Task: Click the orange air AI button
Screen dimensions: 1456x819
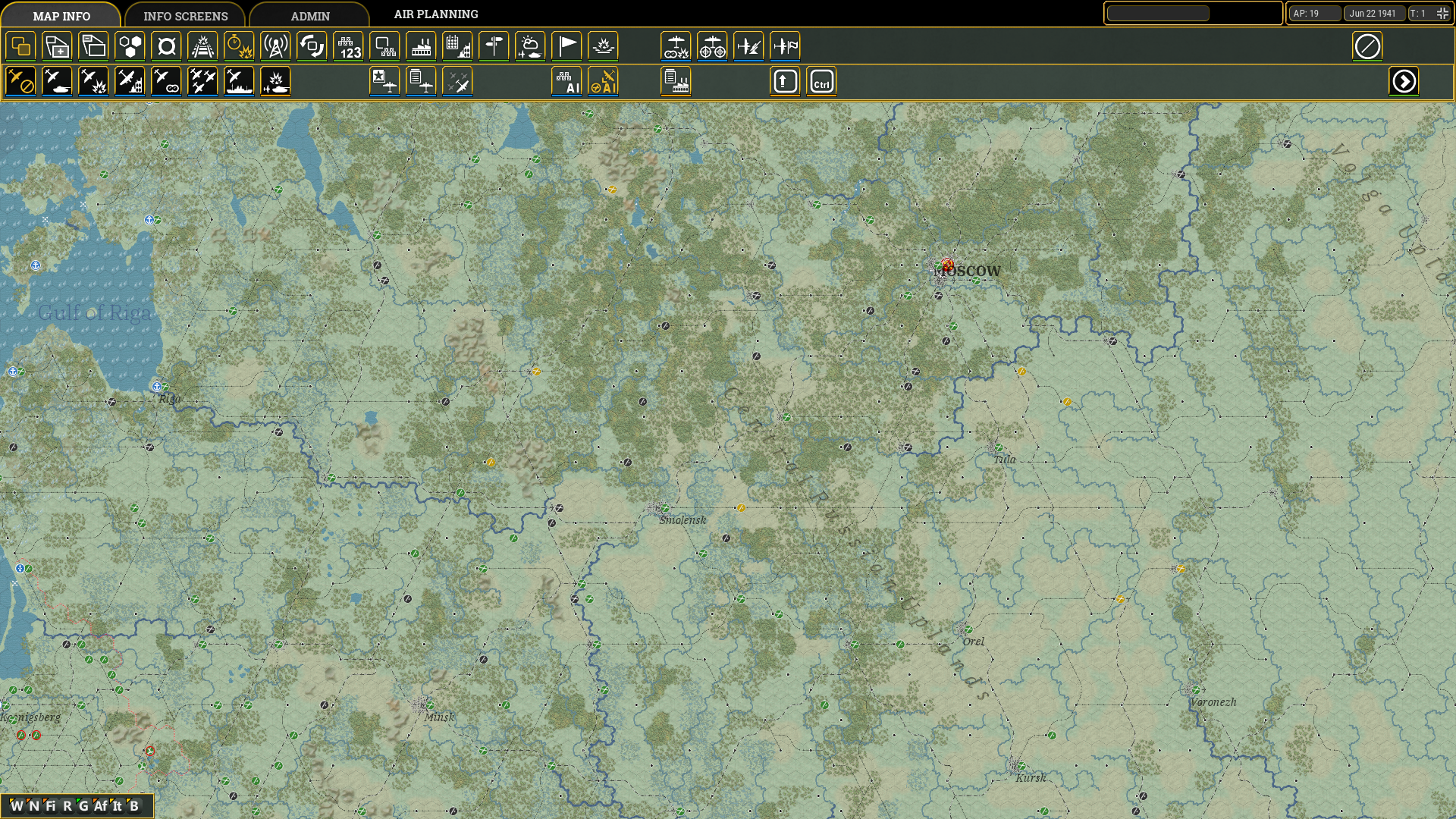Action: pyautogui.click(x=603, y=81)
